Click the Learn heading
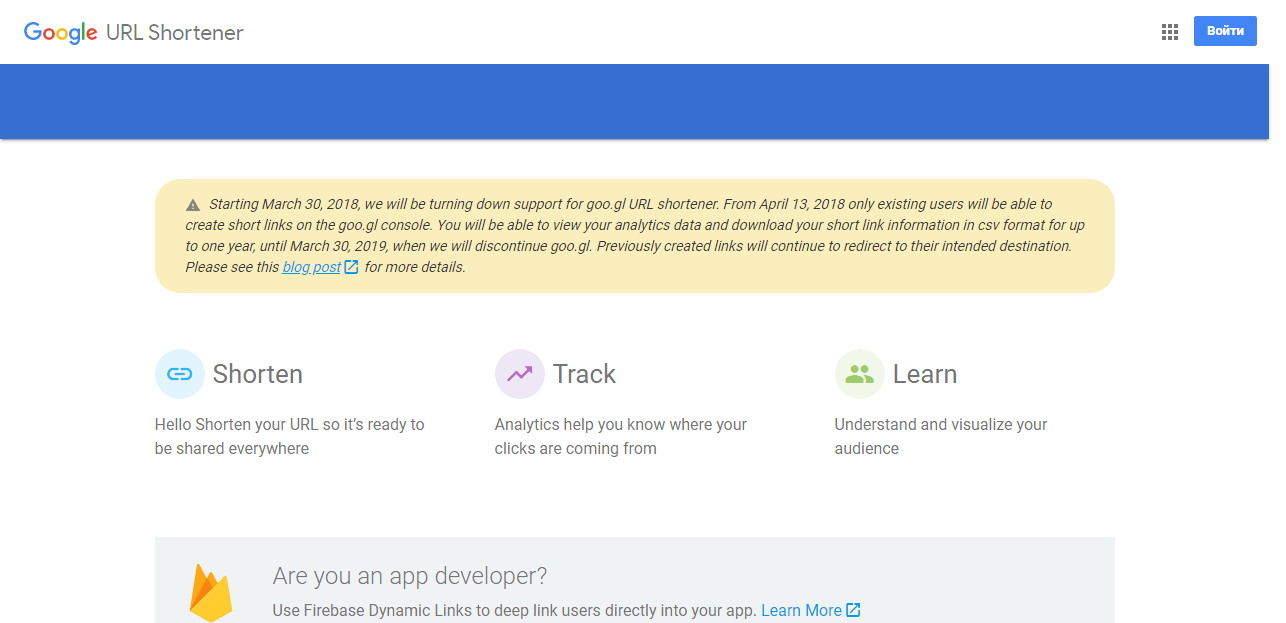The height and width of the screenshot is (623, 1286). 925,374
